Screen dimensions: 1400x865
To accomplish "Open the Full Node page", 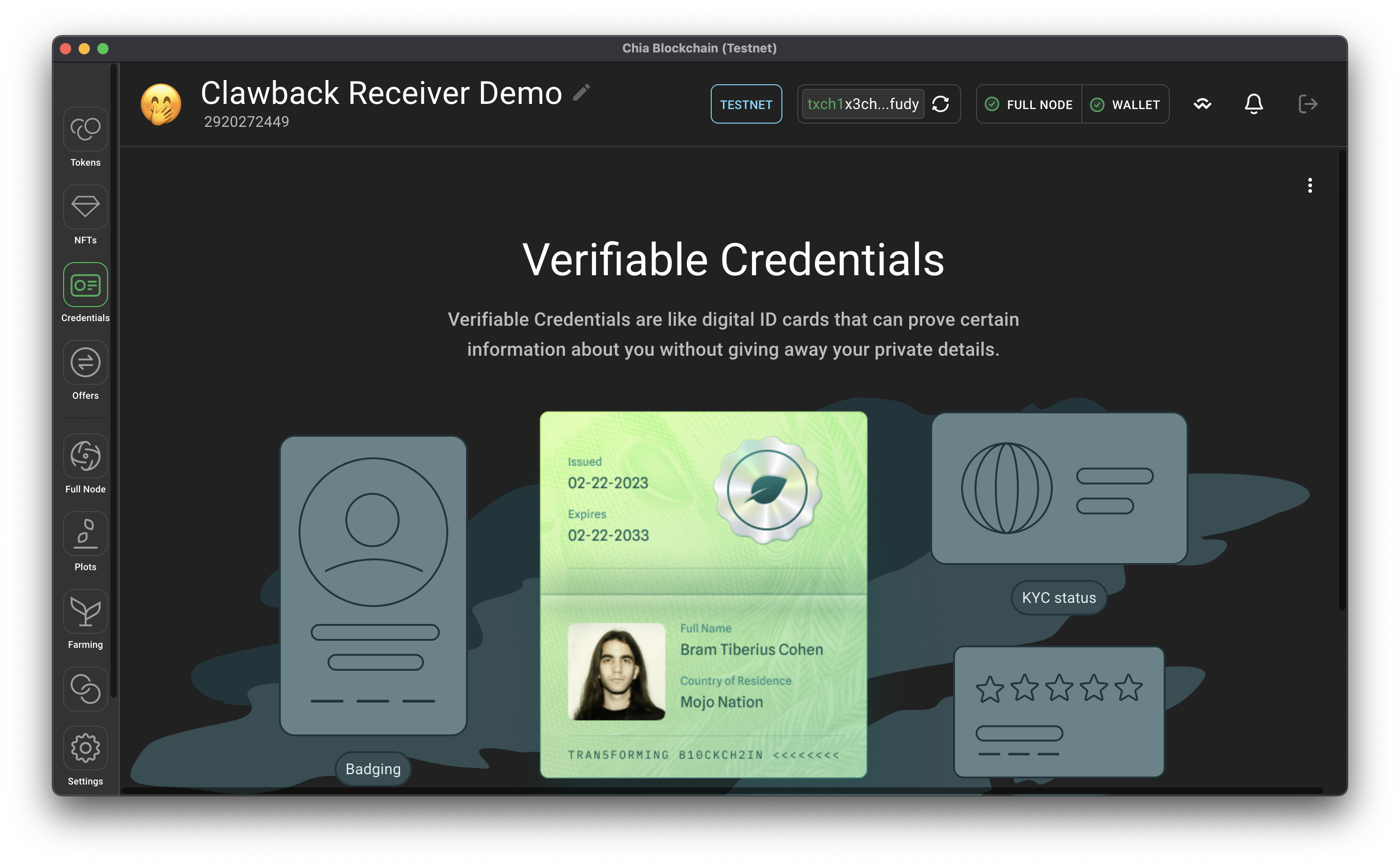I will 85,456.
